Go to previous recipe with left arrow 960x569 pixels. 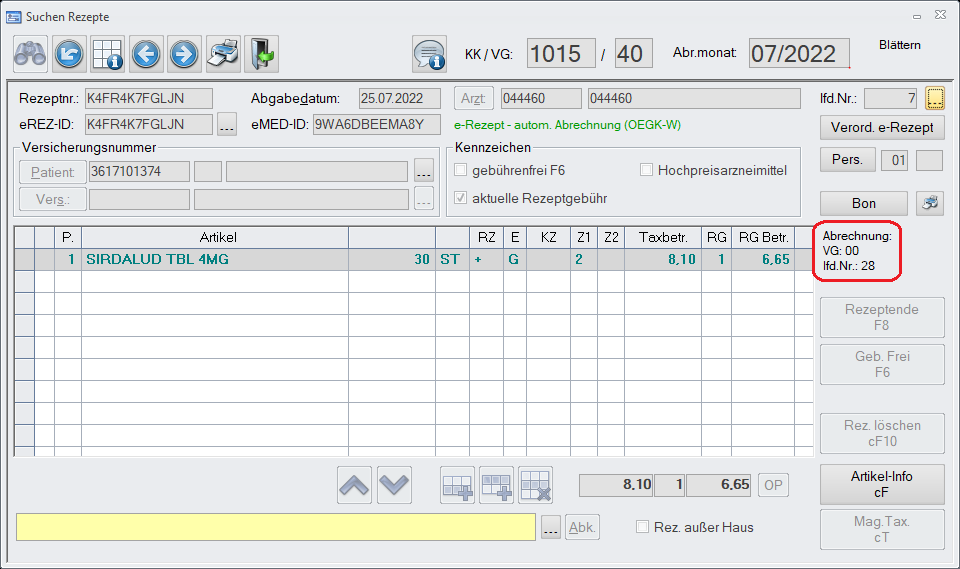[146, 53]
